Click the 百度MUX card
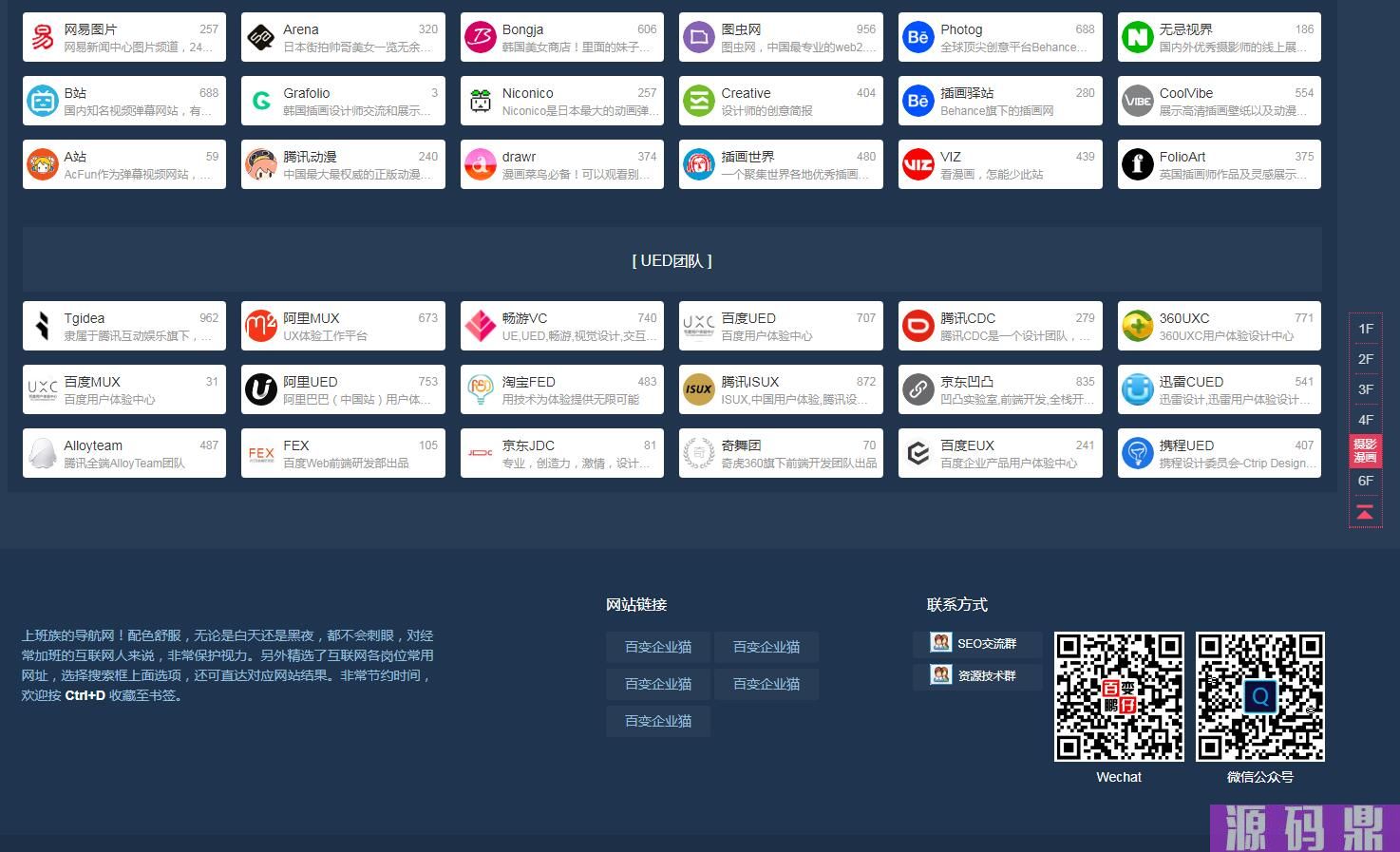 tap(124, 389)
